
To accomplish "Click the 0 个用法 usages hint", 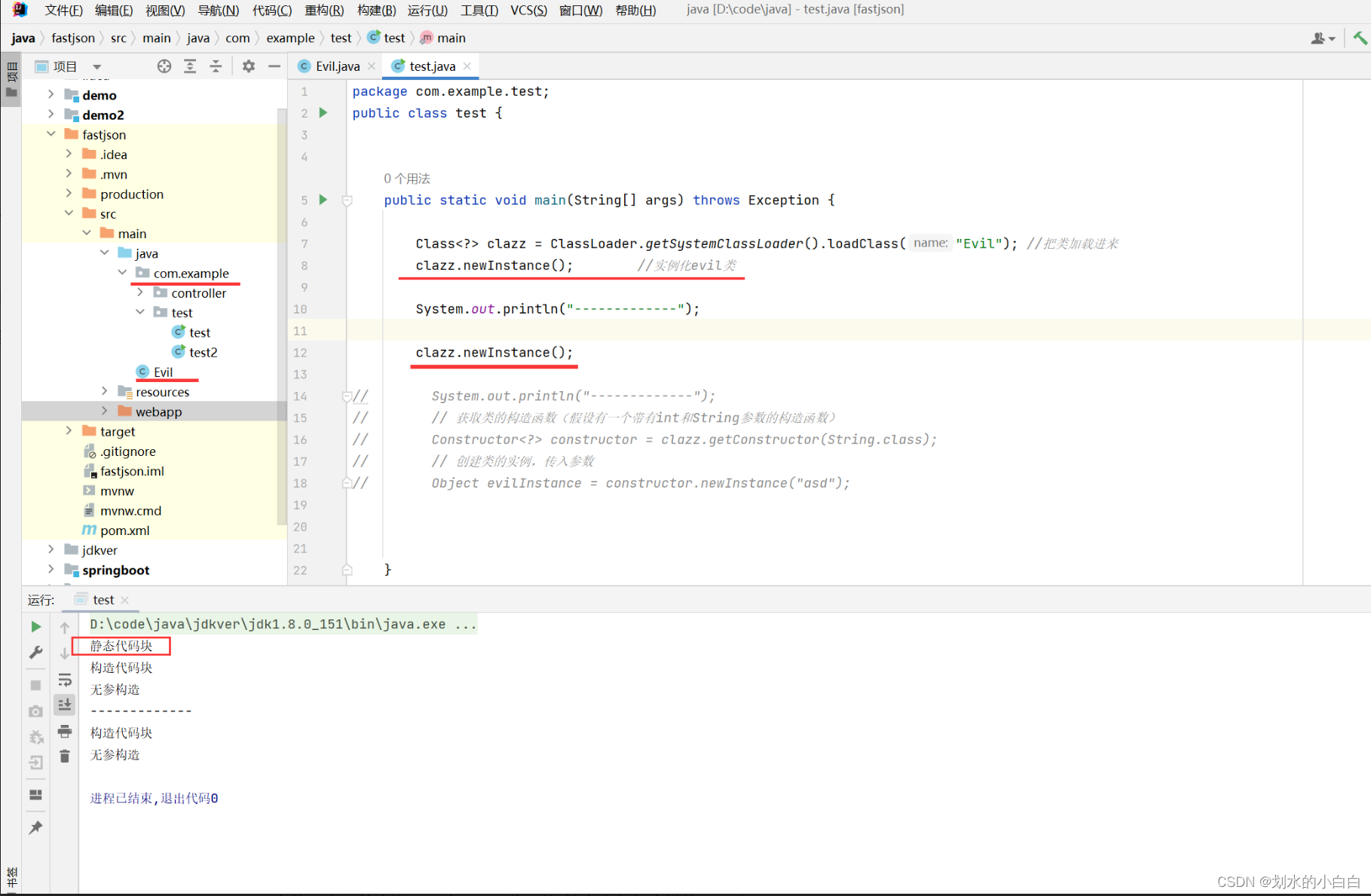I will 406,179.
